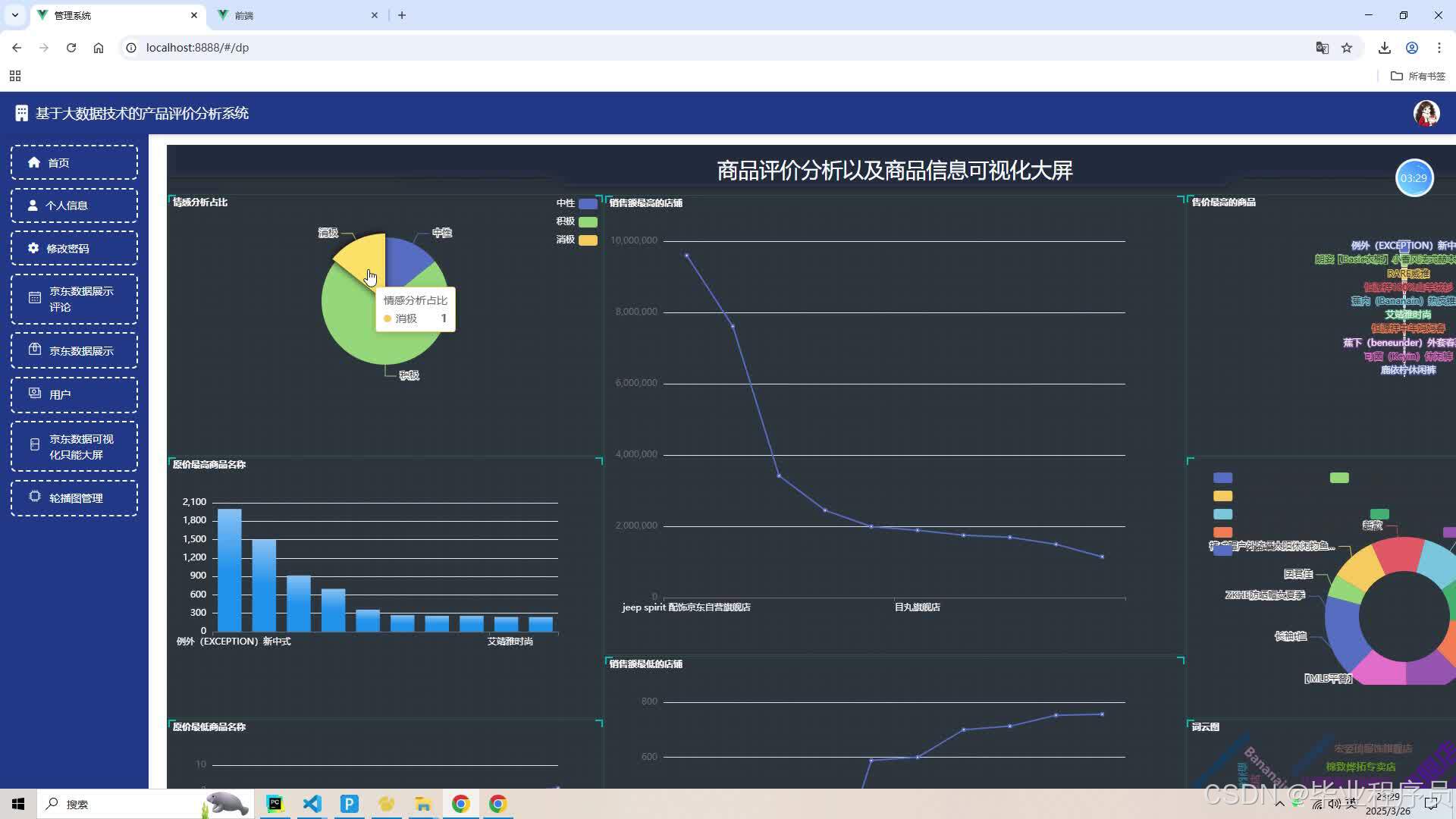1456x819 pixels.
Task: Go to 用户 management page
Action: pyautogui.click(x=74, y=394)
